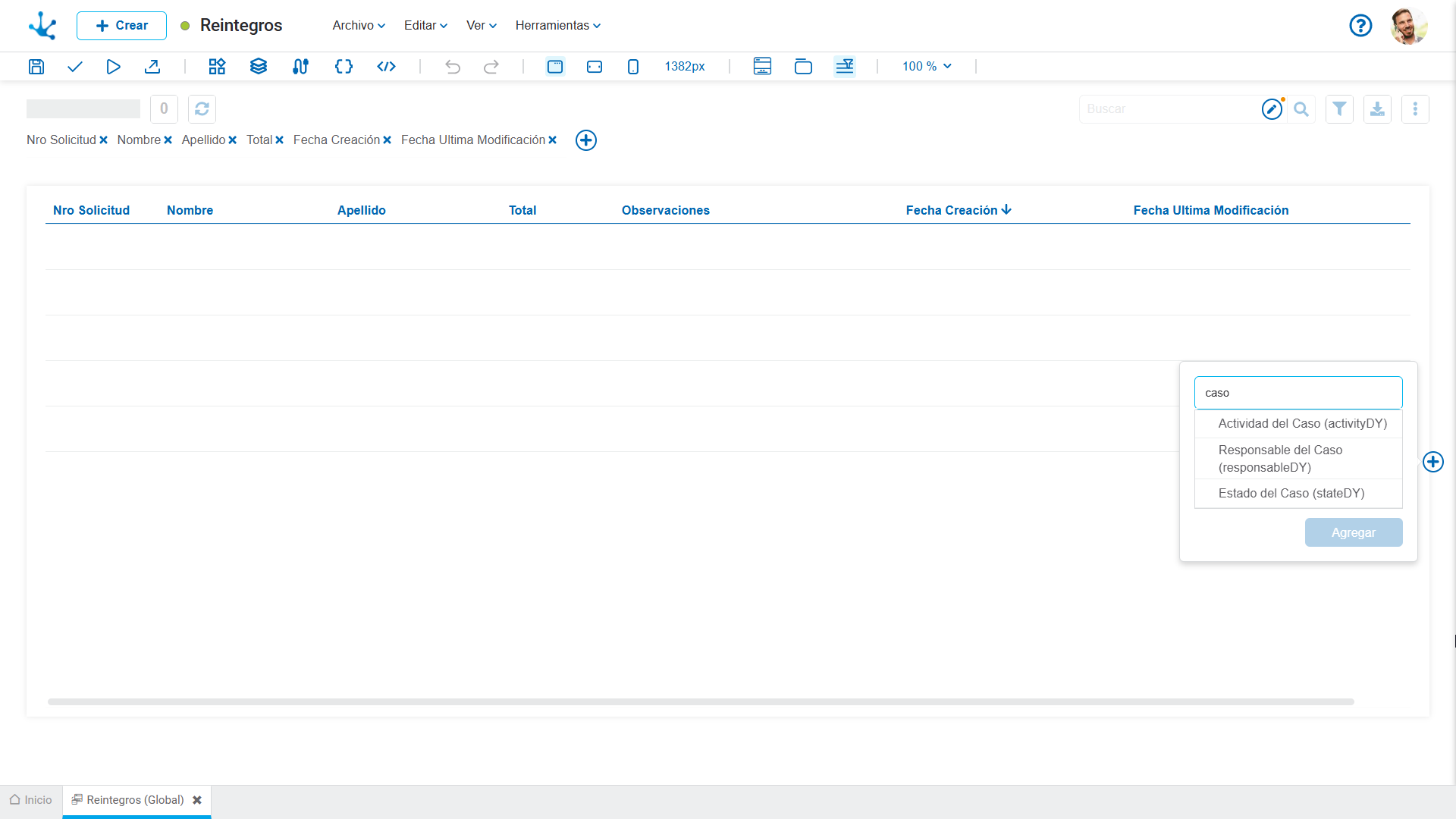Image resolution: width=1456 pixels, height=819 pixels.
Task: Switch to the Inicio tab
Action: tap(31, 800)
